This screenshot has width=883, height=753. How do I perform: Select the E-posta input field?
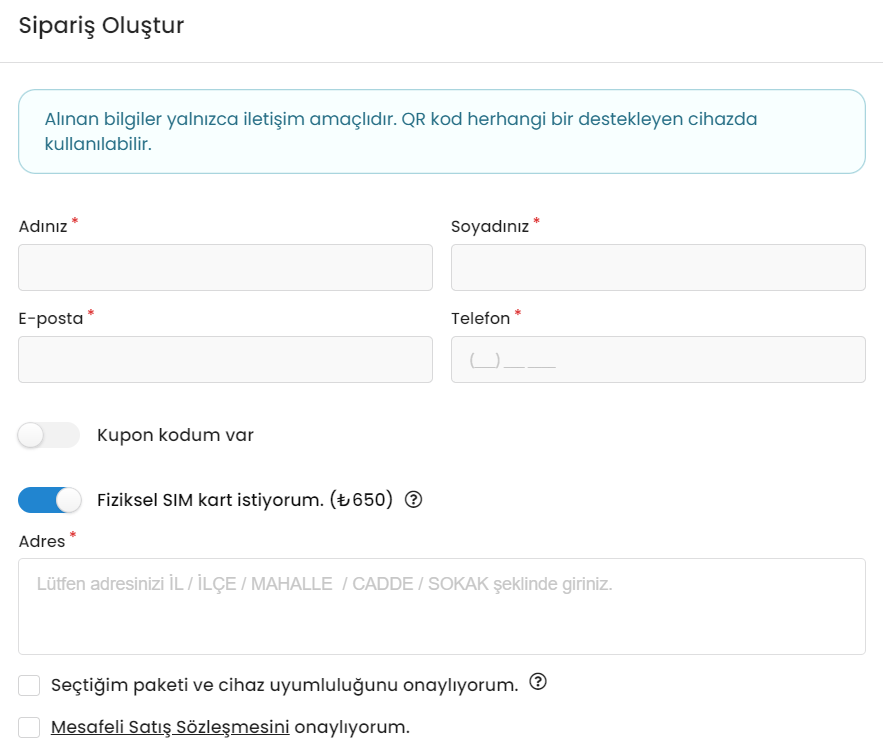[x=225, y=359]
